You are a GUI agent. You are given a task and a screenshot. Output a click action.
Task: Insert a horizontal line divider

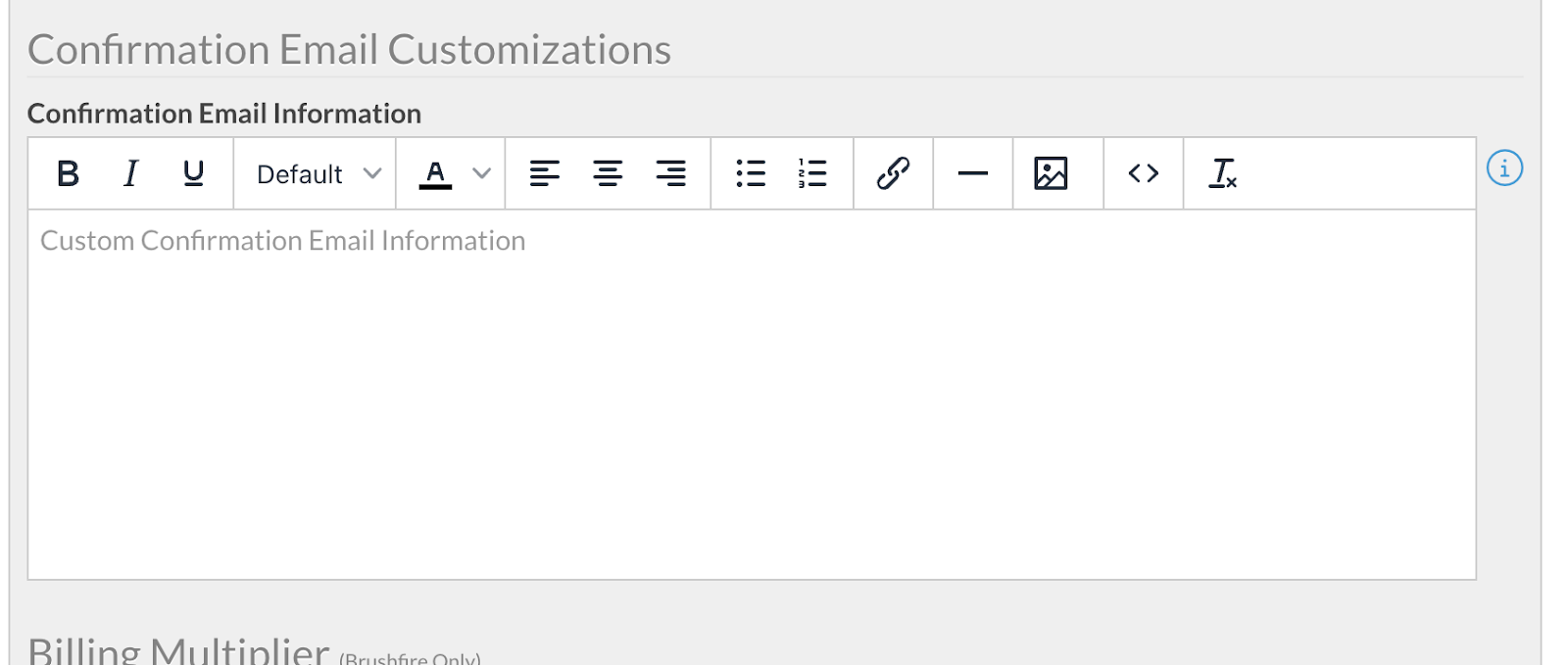pos(972,173)
